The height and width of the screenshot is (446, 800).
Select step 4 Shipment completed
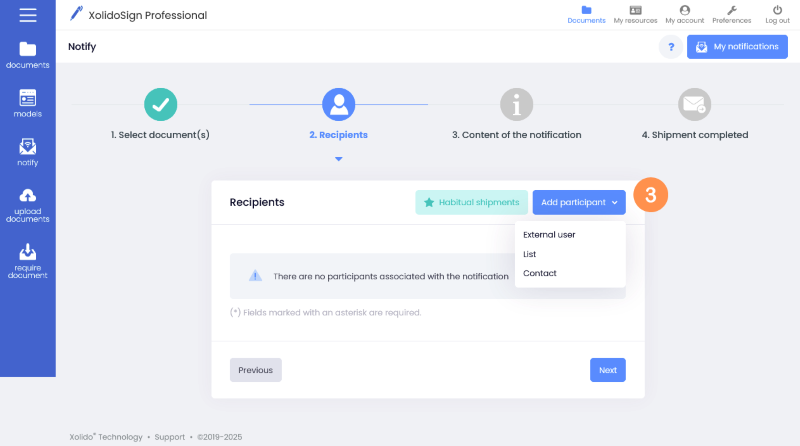tap(694, 114)
